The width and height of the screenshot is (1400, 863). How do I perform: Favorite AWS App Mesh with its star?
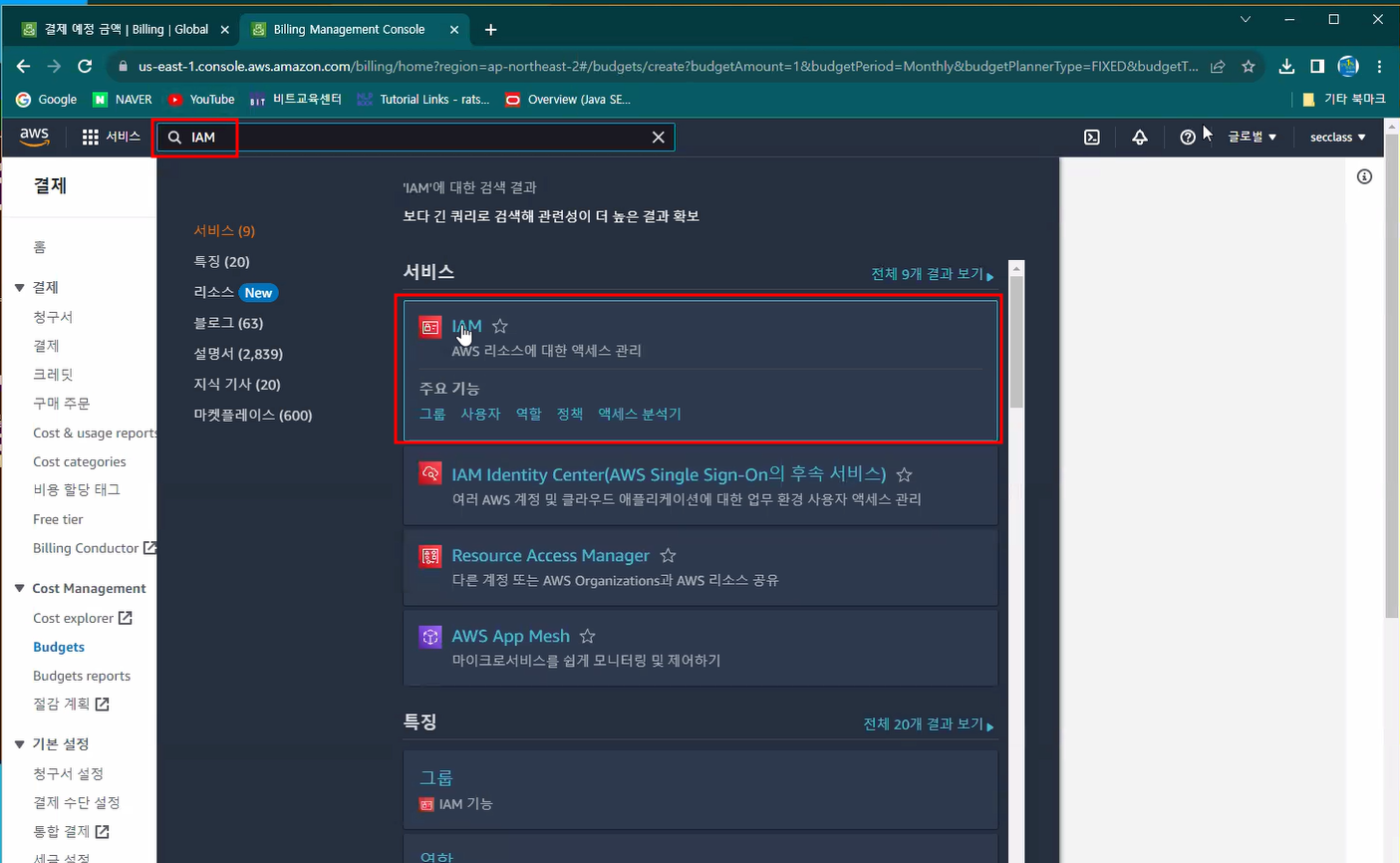[587, 636]
